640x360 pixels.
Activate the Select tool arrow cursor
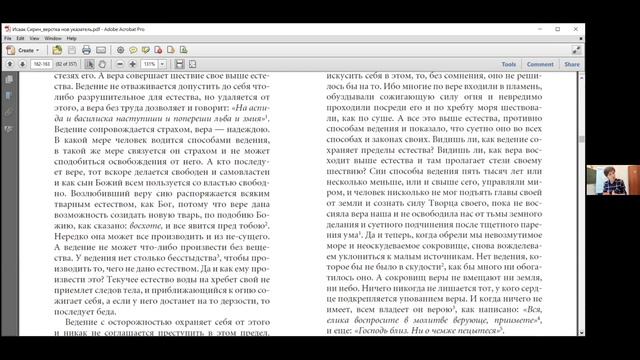coord(89,64)
